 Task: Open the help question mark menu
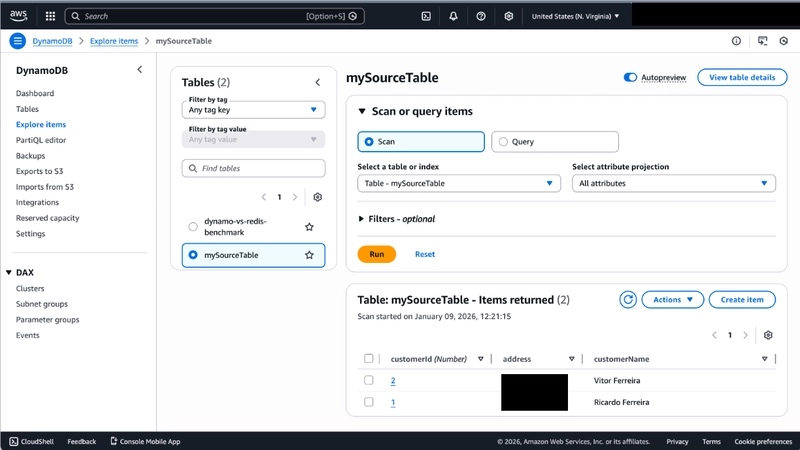point(481,16)
